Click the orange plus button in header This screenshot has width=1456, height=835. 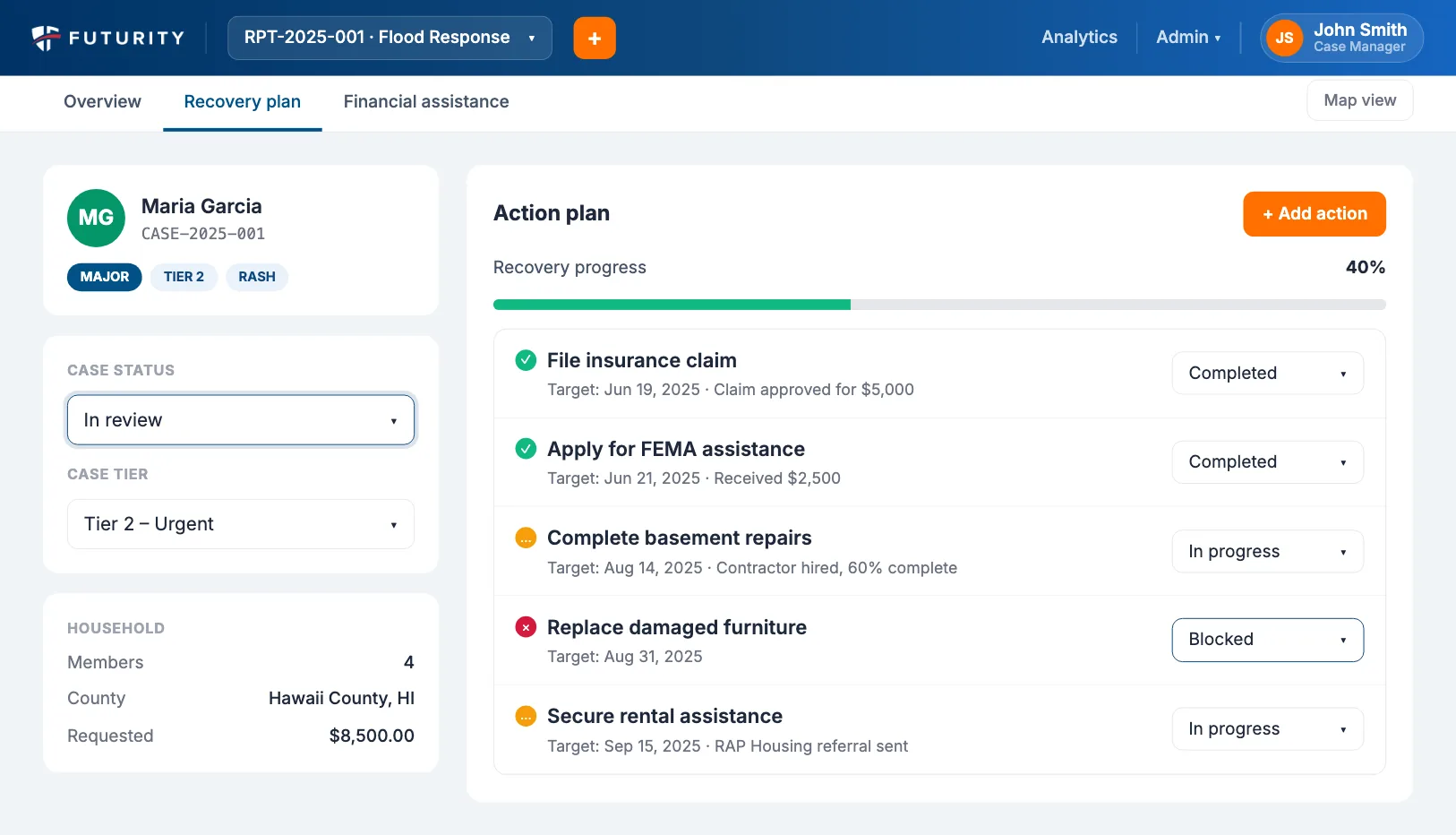coord(595,38)
